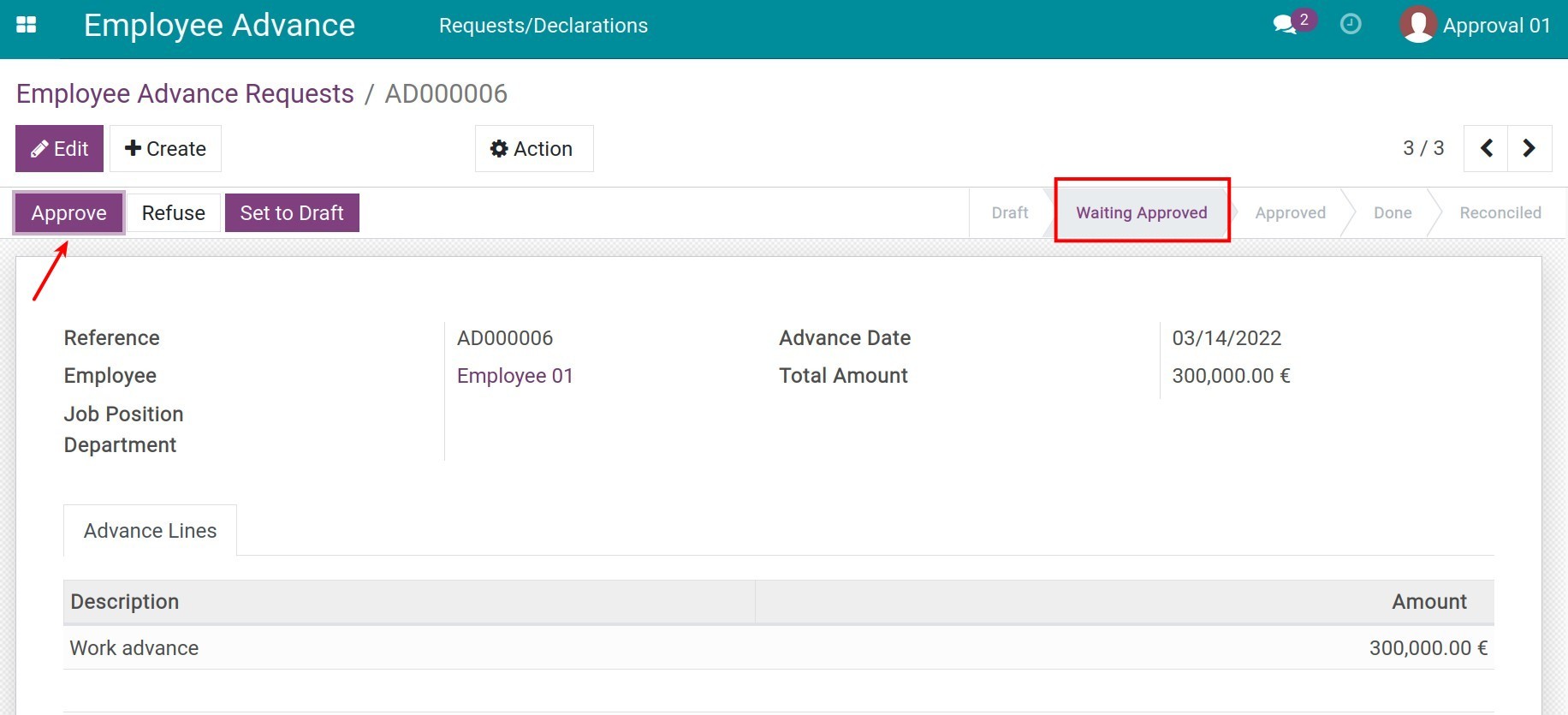Click the Set to Draft button
Viewport: 1568px width, 715px height.
click(x=292, y=213)
